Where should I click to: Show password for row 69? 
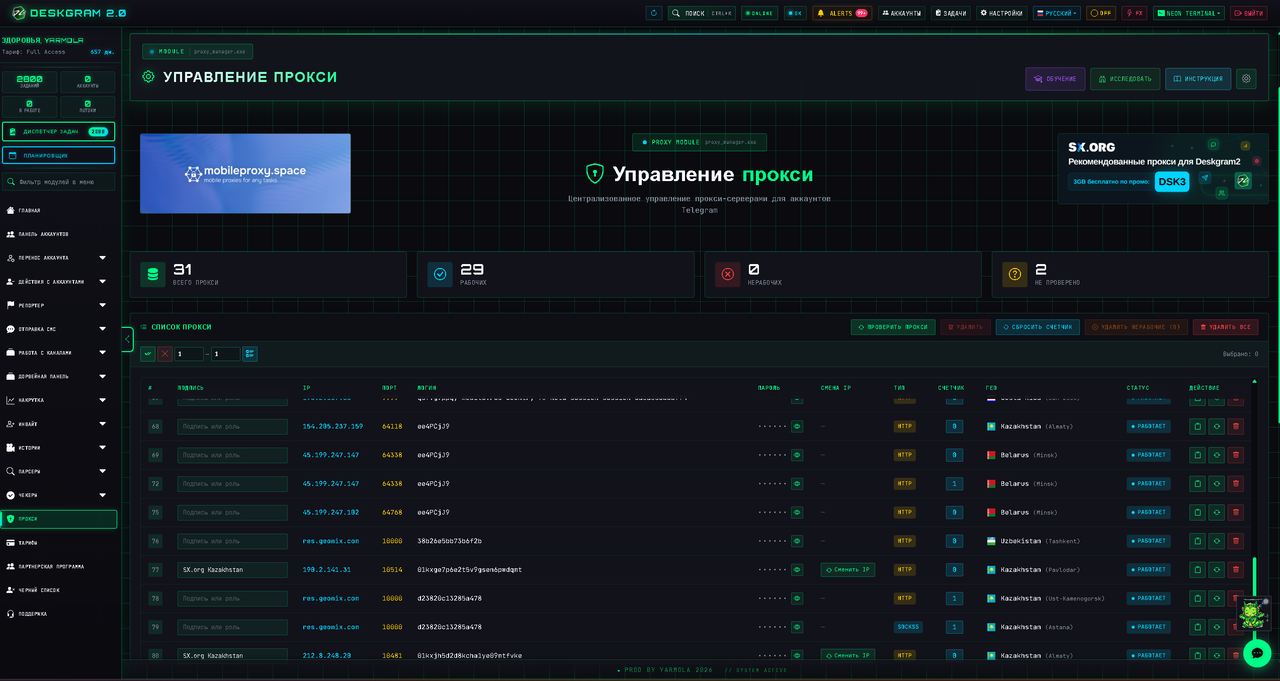(797, 455)
